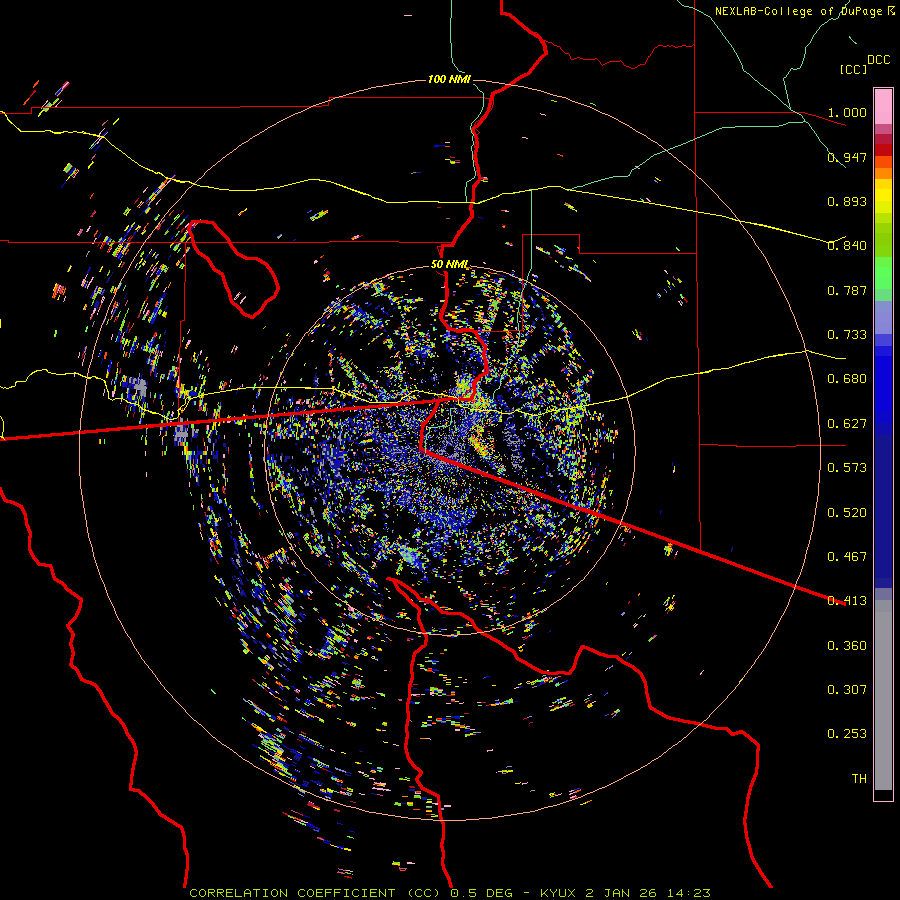Click the pink top segment of color bar
The width and height of the screenshot is (900, 900).
pyautogui.click(x=883, y=106)
